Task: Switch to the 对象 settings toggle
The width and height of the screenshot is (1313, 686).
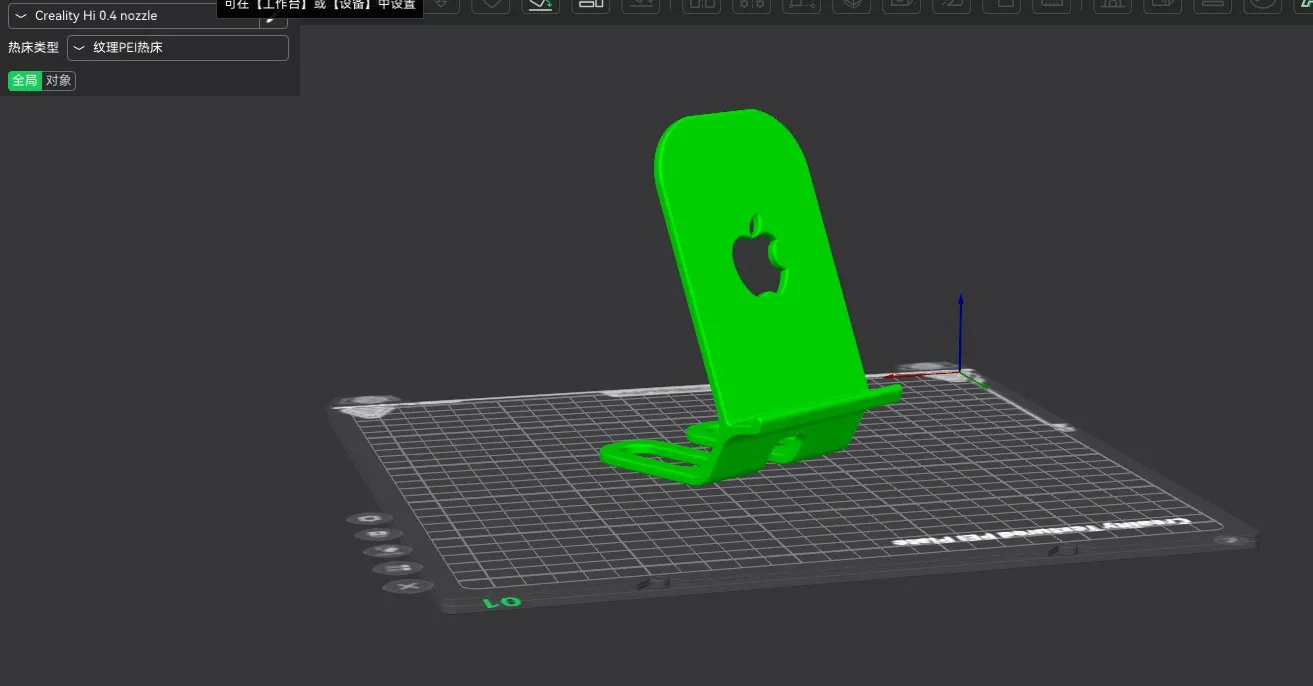Action: 59,81
